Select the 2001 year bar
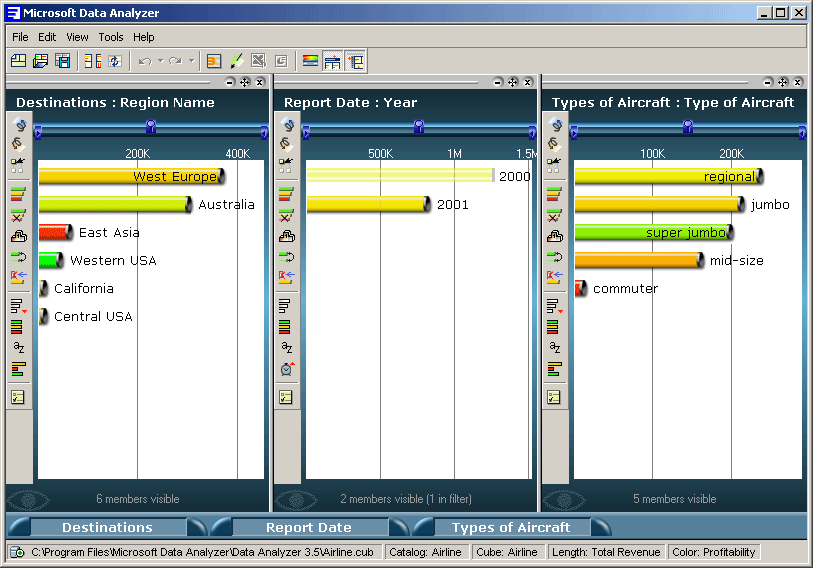 coord(368,204)
